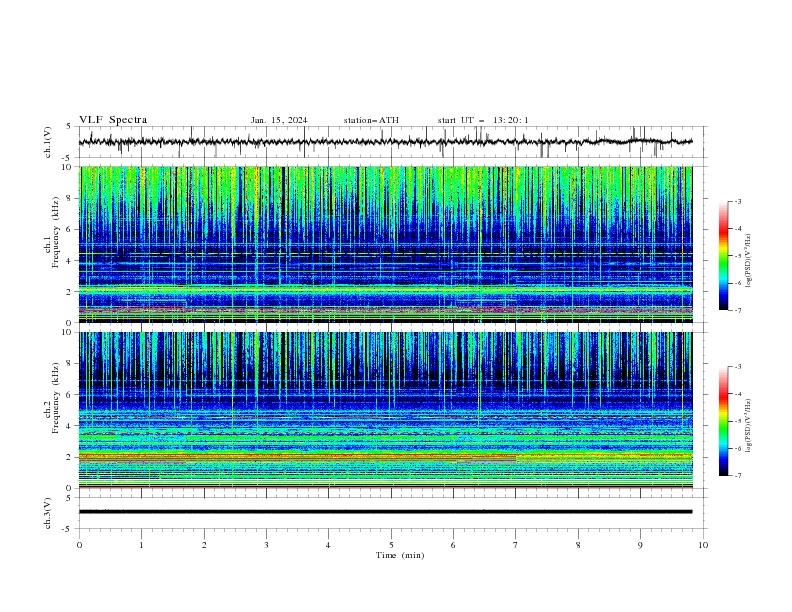
Task: Click the "ch.3(V)" axis label
Action: point(48,513)
